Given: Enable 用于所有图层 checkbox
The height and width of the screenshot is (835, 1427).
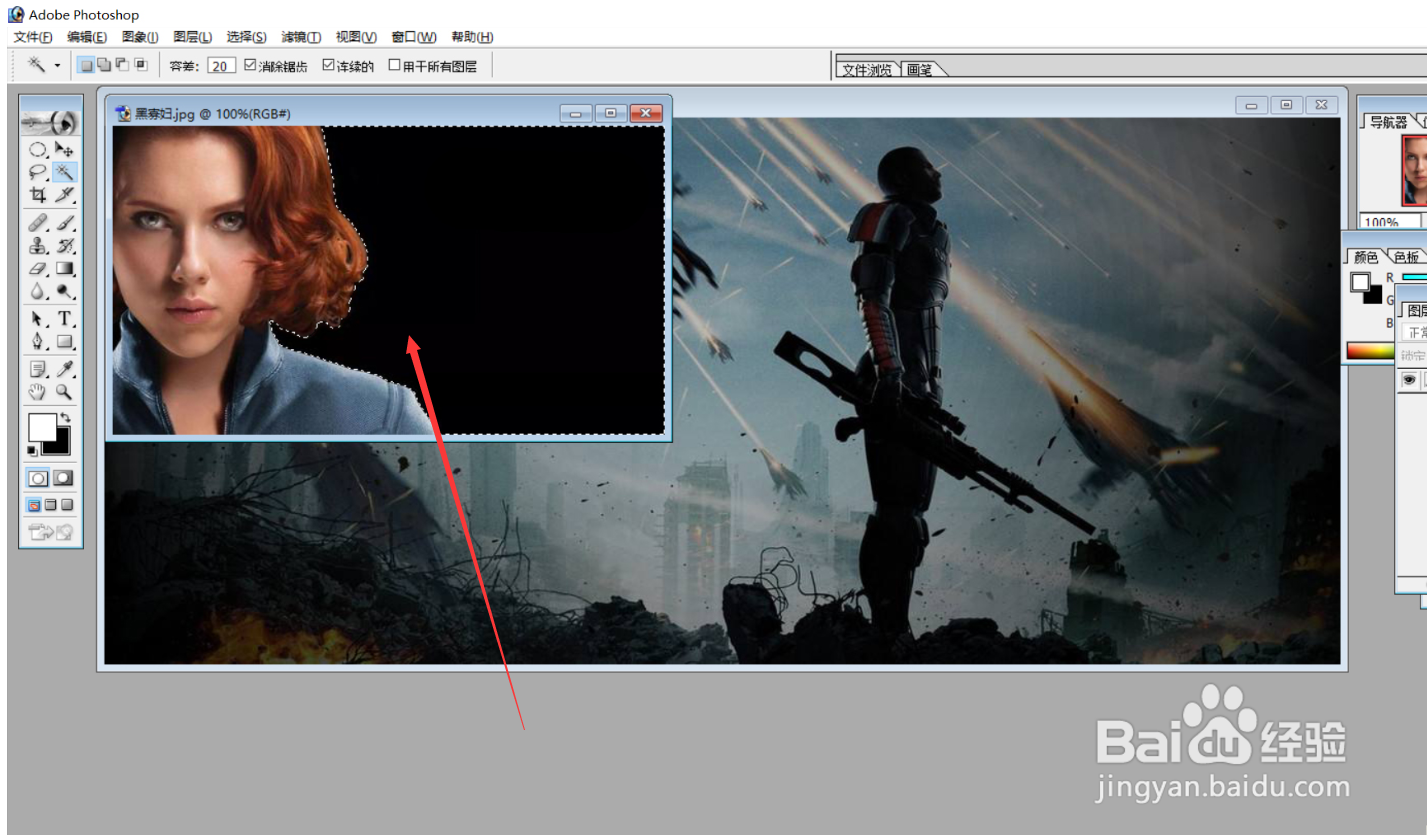Looking at the screenshot, I should point(394,65).
